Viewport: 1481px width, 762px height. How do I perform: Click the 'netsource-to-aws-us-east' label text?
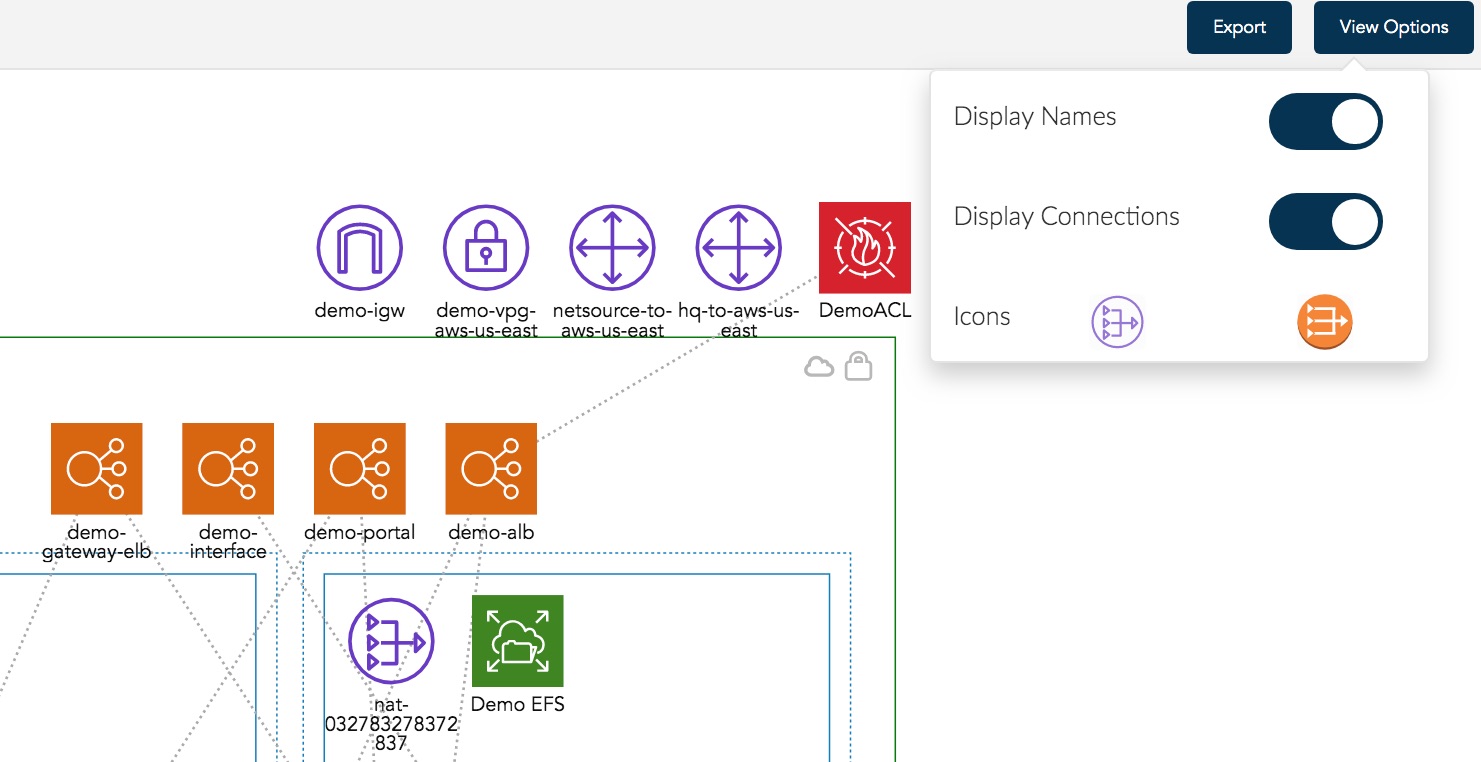point(612,320)
